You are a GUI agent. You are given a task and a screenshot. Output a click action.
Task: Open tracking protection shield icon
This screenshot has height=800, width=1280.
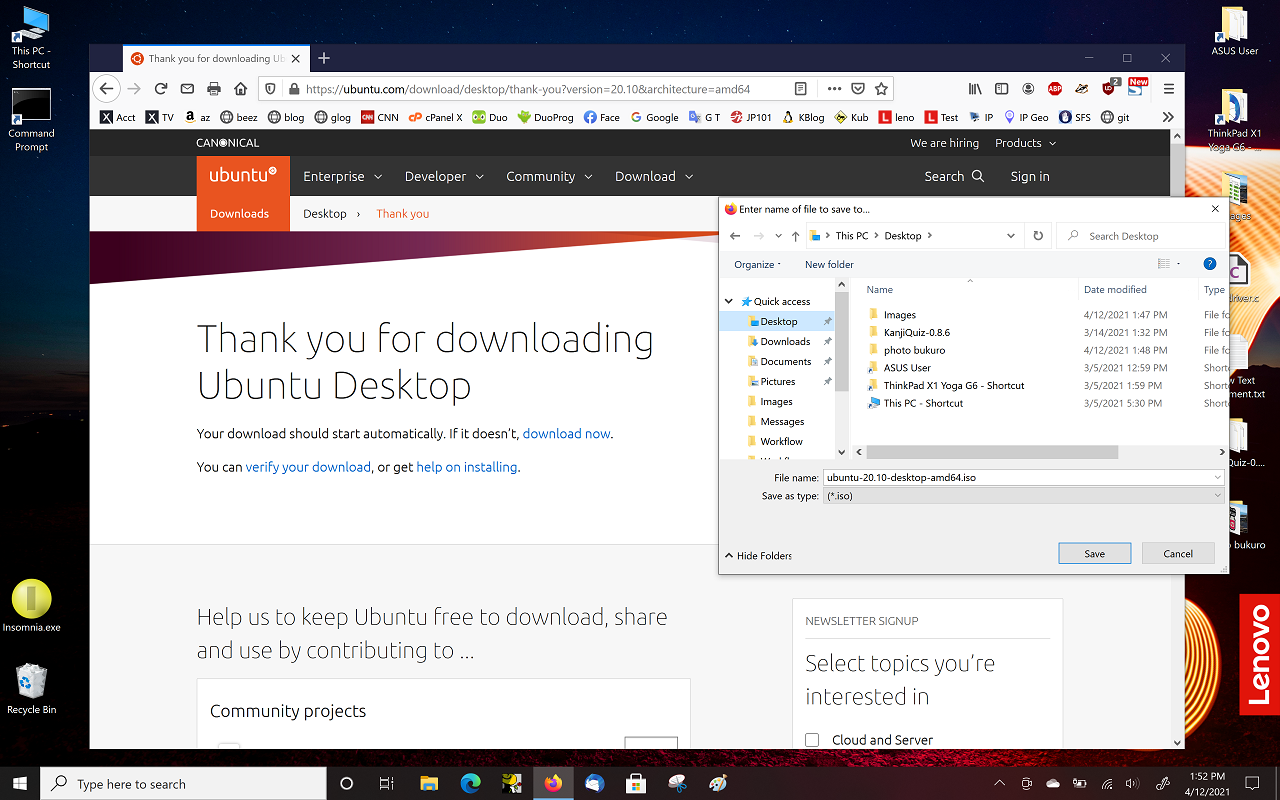pos(271,89)
